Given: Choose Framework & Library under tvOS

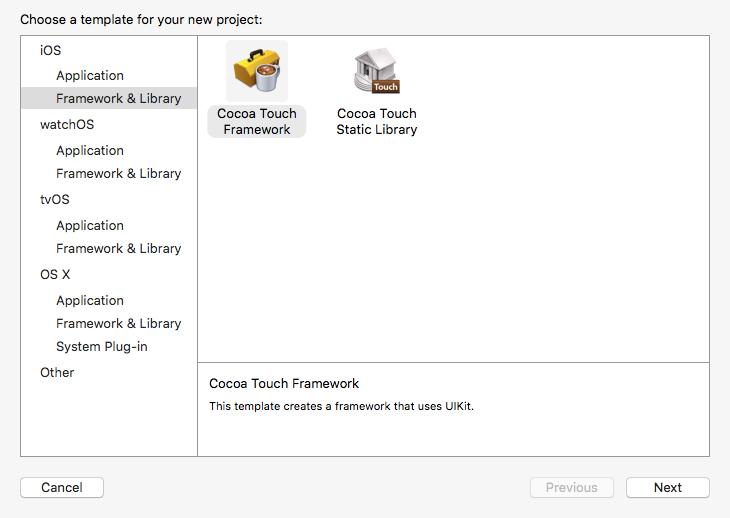Looking at the screenshot, I should [x=118, y=249].
